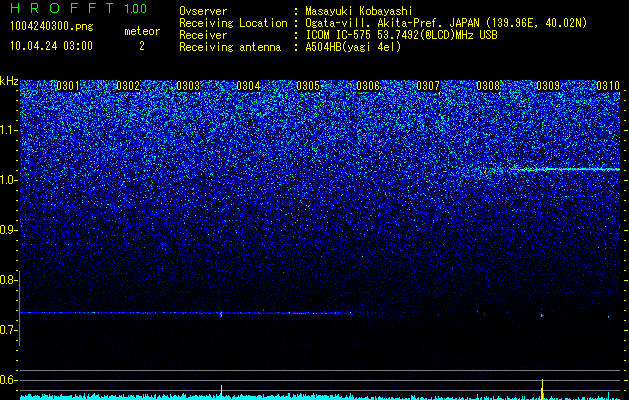Click the 0.7 frequency axis label
This screenshot has width=629, height=400.
[x=7, y=330]
